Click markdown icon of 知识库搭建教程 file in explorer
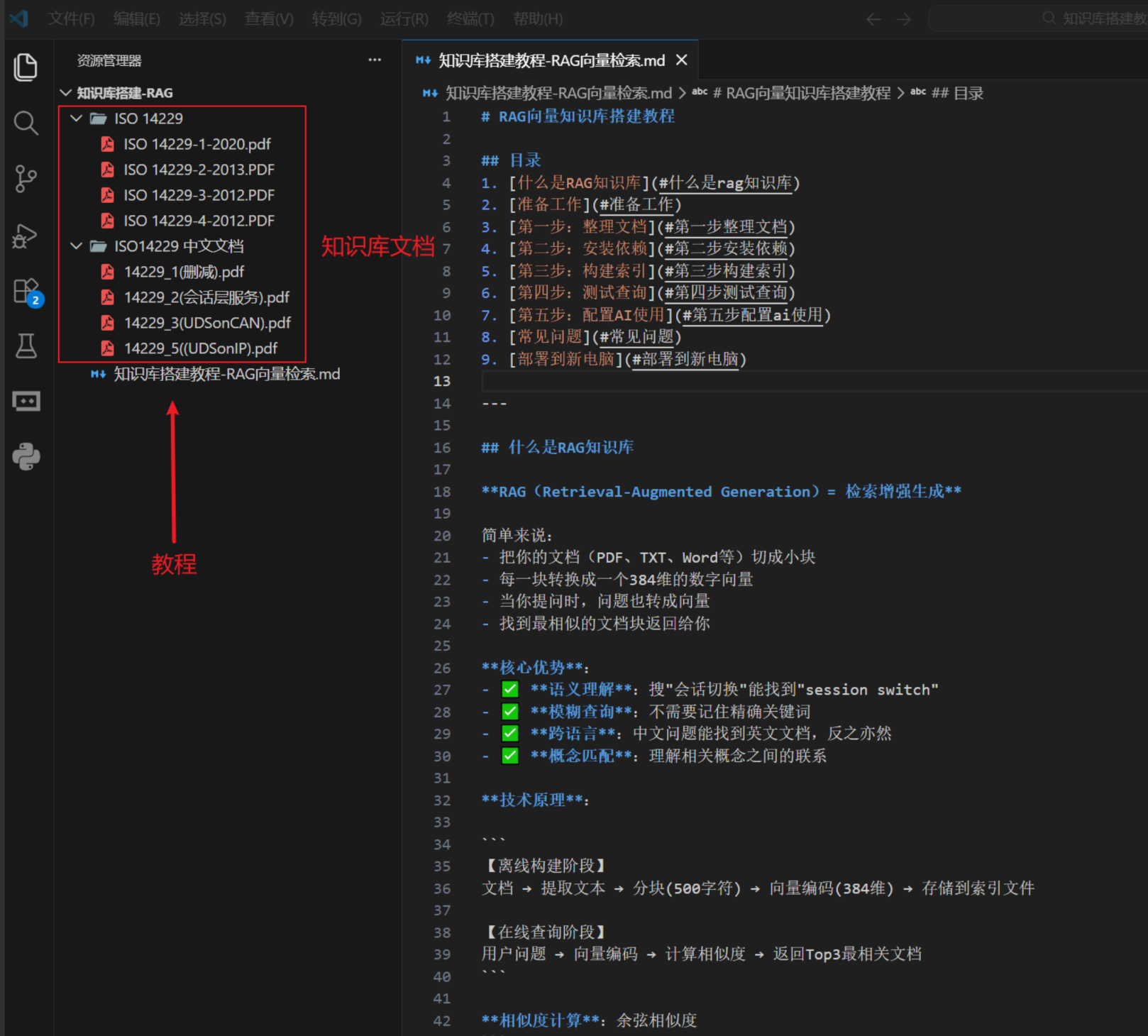This screenshot has width=1148, height=1036. click(98, 374)
